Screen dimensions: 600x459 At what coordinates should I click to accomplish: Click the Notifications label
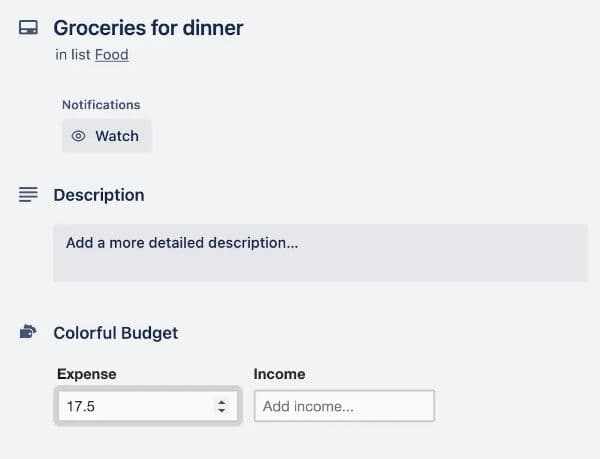coord(101,104)
